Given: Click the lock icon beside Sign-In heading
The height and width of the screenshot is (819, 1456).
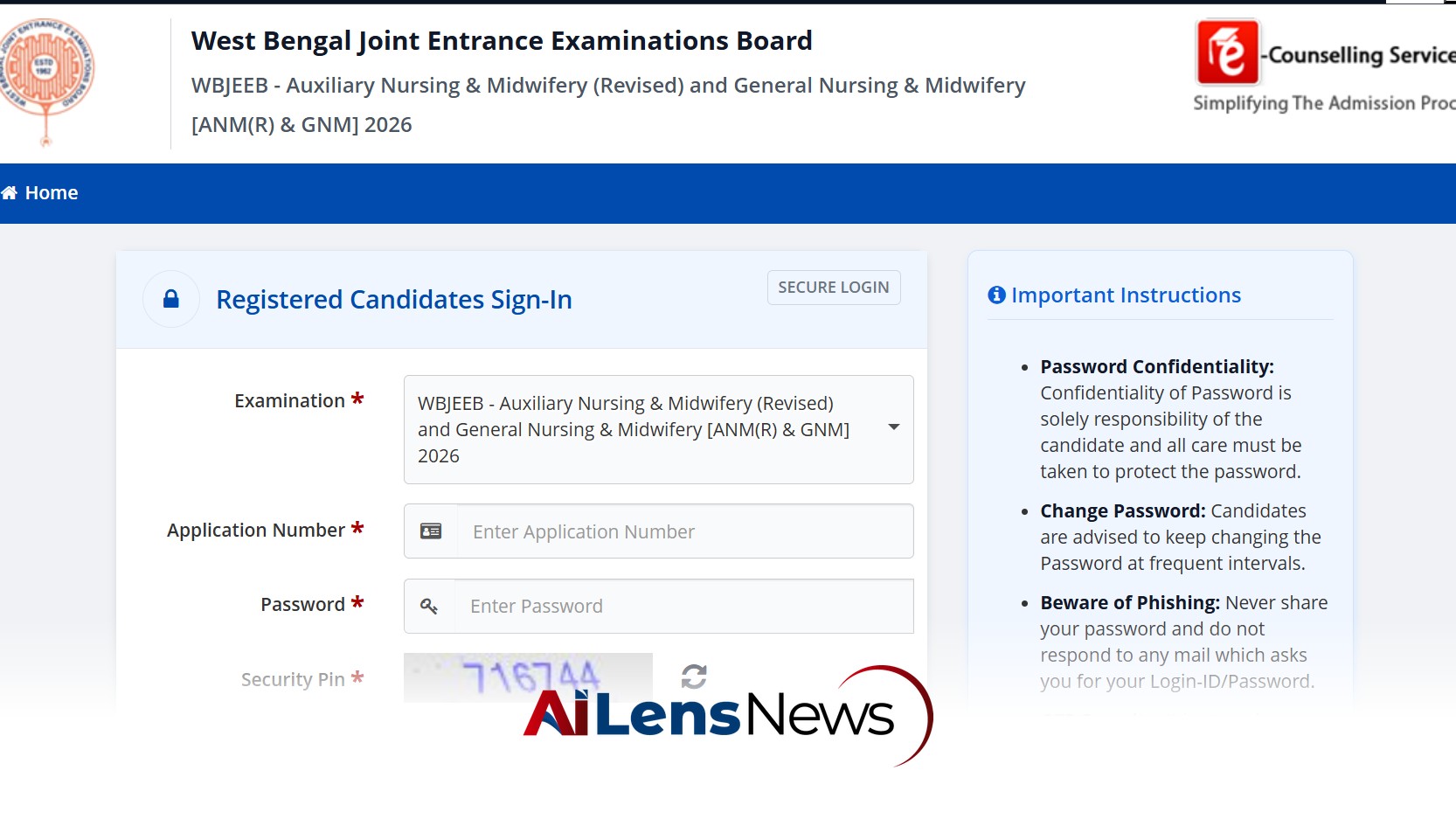Looking at the screenshot, I should pyautogui.click(x=171, y=299).
